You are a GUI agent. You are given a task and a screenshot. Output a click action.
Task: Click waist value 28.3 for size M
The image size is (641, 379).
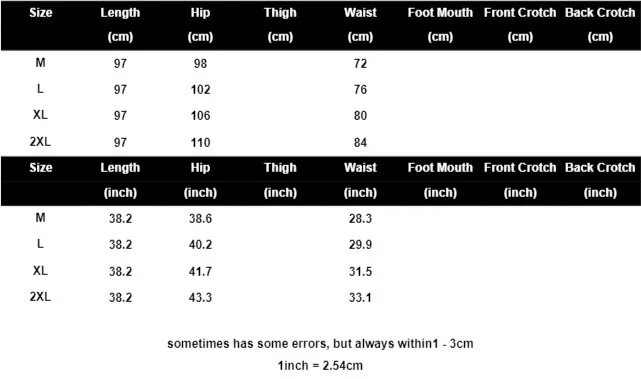tap(360, 218)
